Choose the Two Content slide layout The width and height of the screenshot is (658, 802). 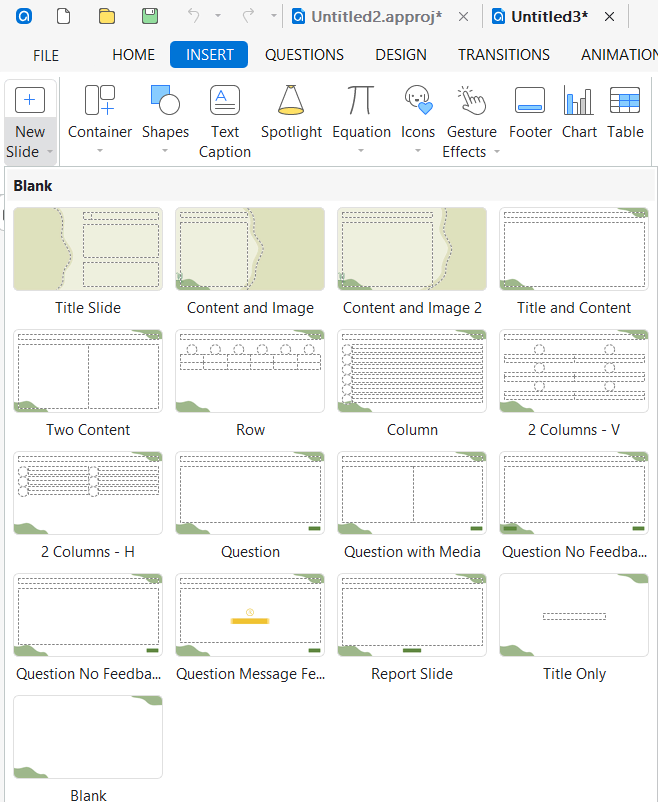[x=88, y=372]
